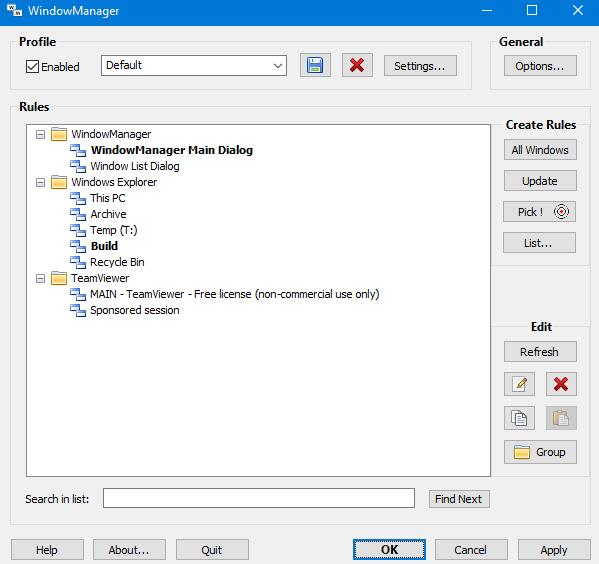Viewport: 599px width, 564px height.
Task: Save profile using the floppy disk icon
Action: pos(315,65)
